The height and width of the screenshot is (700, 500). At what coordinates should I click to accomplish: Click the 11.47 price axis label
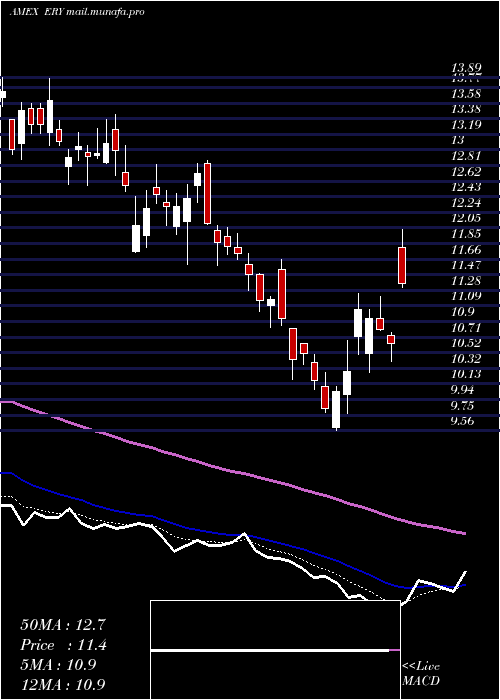point(466,265)
